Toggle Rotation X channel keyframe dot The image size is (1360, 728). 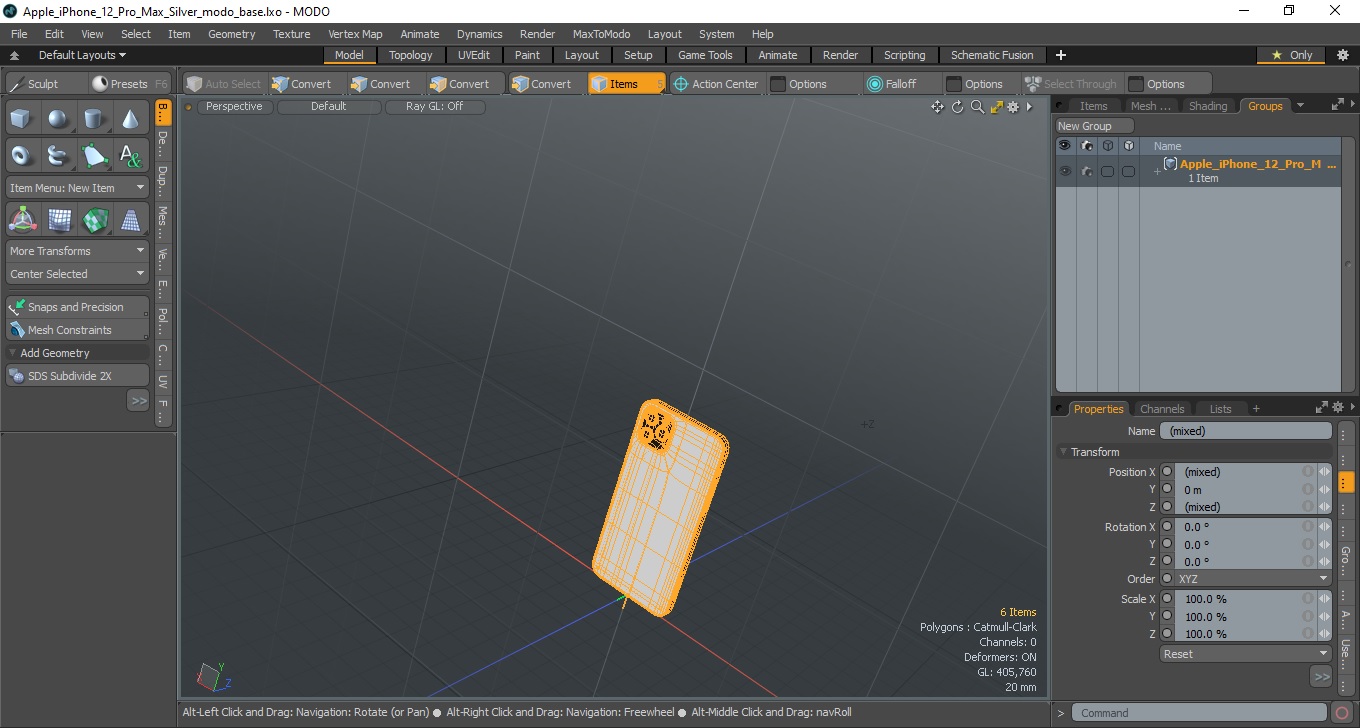point(1167,527)
